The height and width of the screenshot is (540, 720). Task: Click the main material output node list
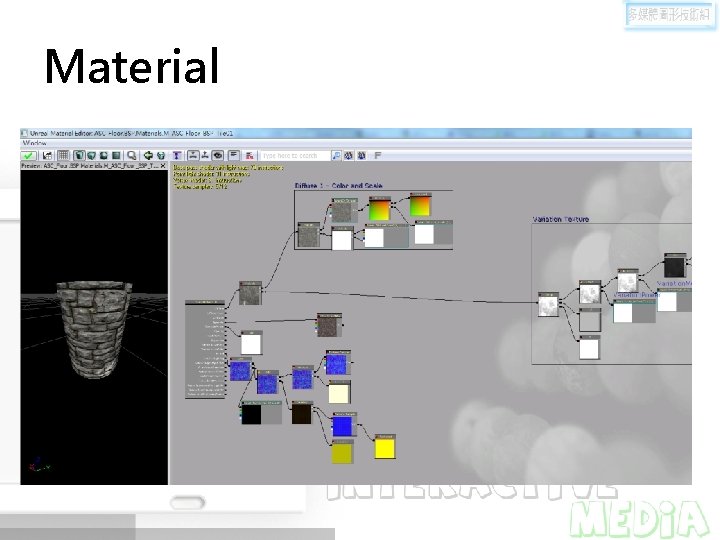pyautogui.click(x=205, y=349)
